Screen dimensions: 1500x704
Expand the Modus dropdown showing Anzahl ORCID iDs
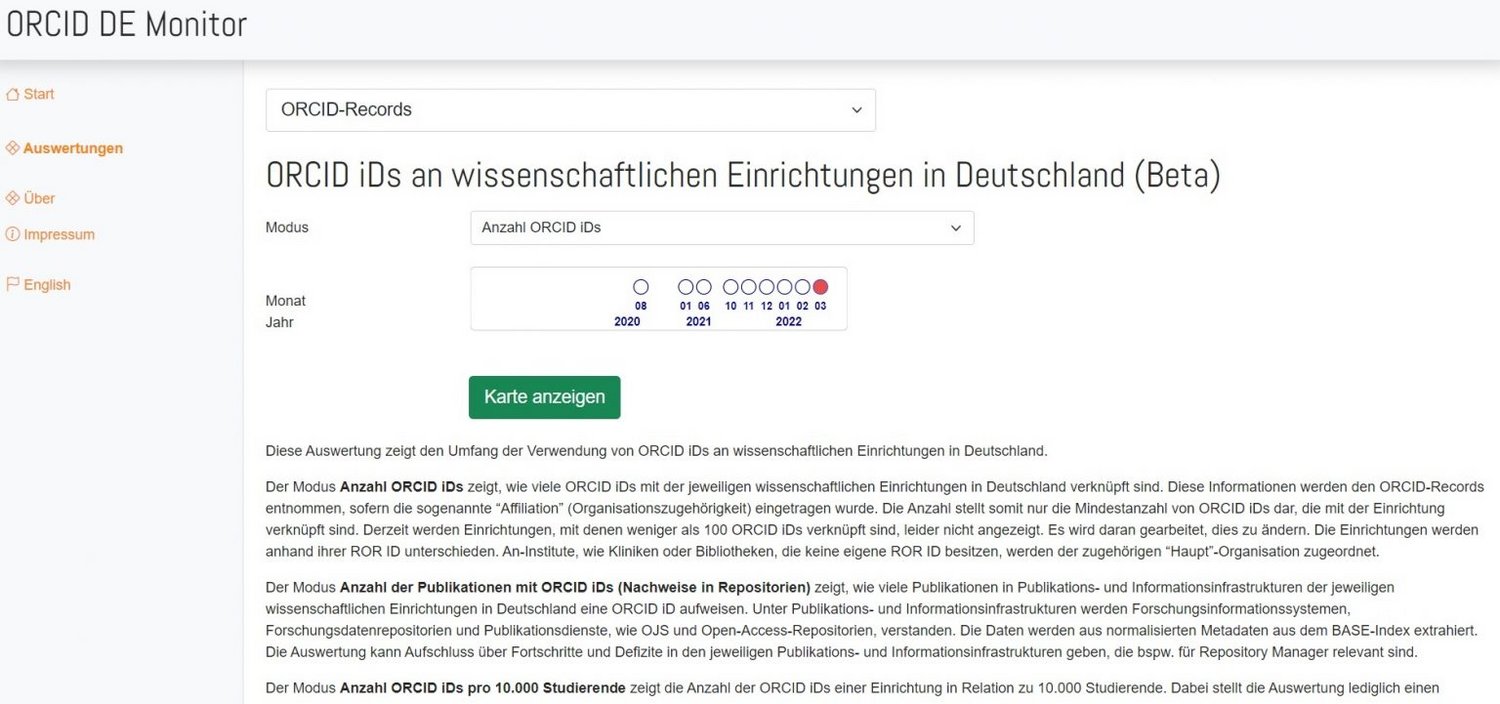click(x=722, y=228)
